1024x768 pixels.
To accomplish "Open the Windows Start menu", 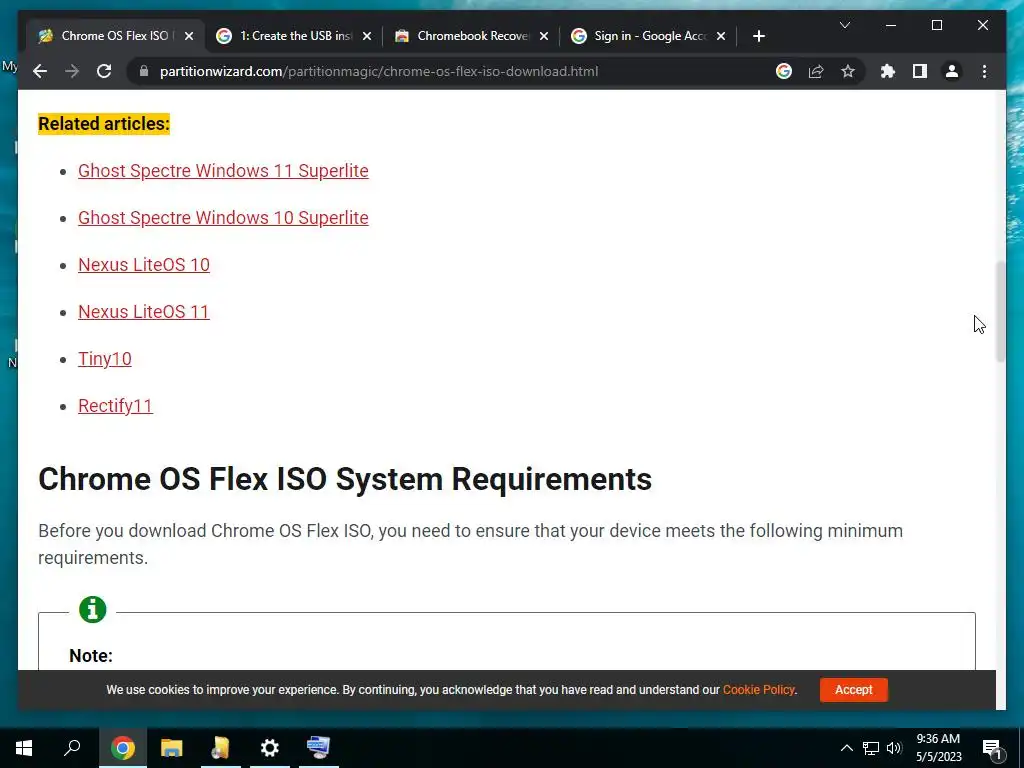I will click(x=24, y=748).
